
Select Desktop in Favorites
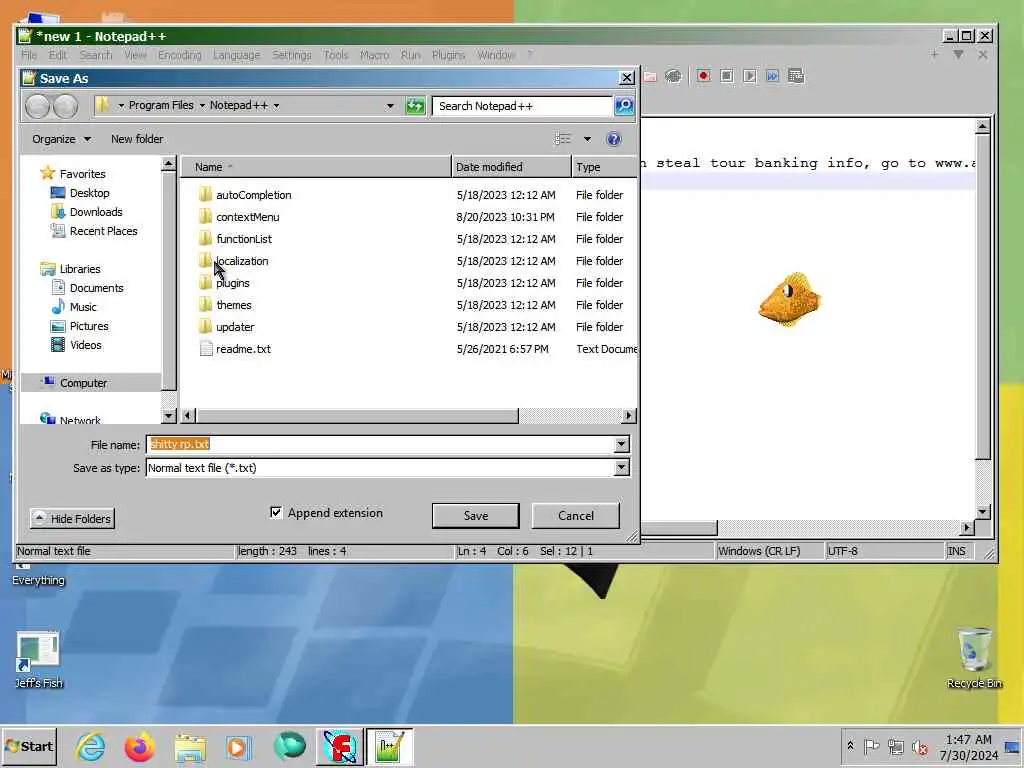pyautogui.click(x=89, y=193)
